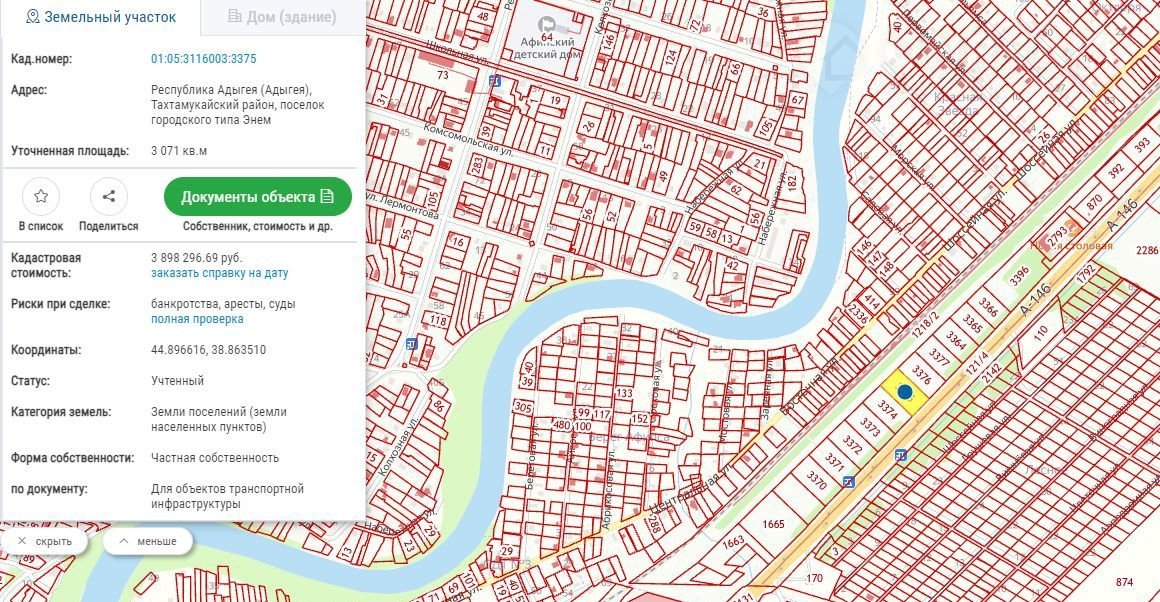Click the bus stop icon near parcel 3372
This screenshot has width=1160, height=602.
tap(901, 456)
